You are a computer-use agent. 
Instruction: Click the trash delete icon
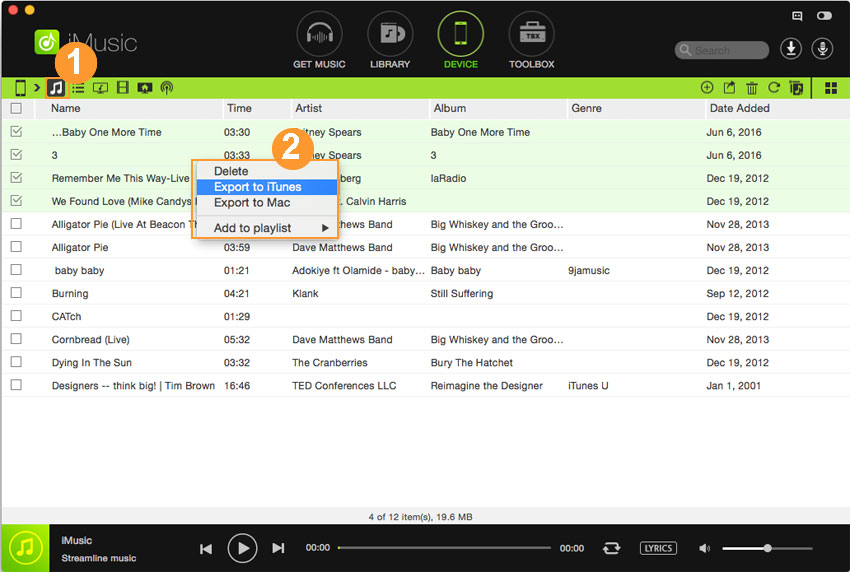pos(752,87)
